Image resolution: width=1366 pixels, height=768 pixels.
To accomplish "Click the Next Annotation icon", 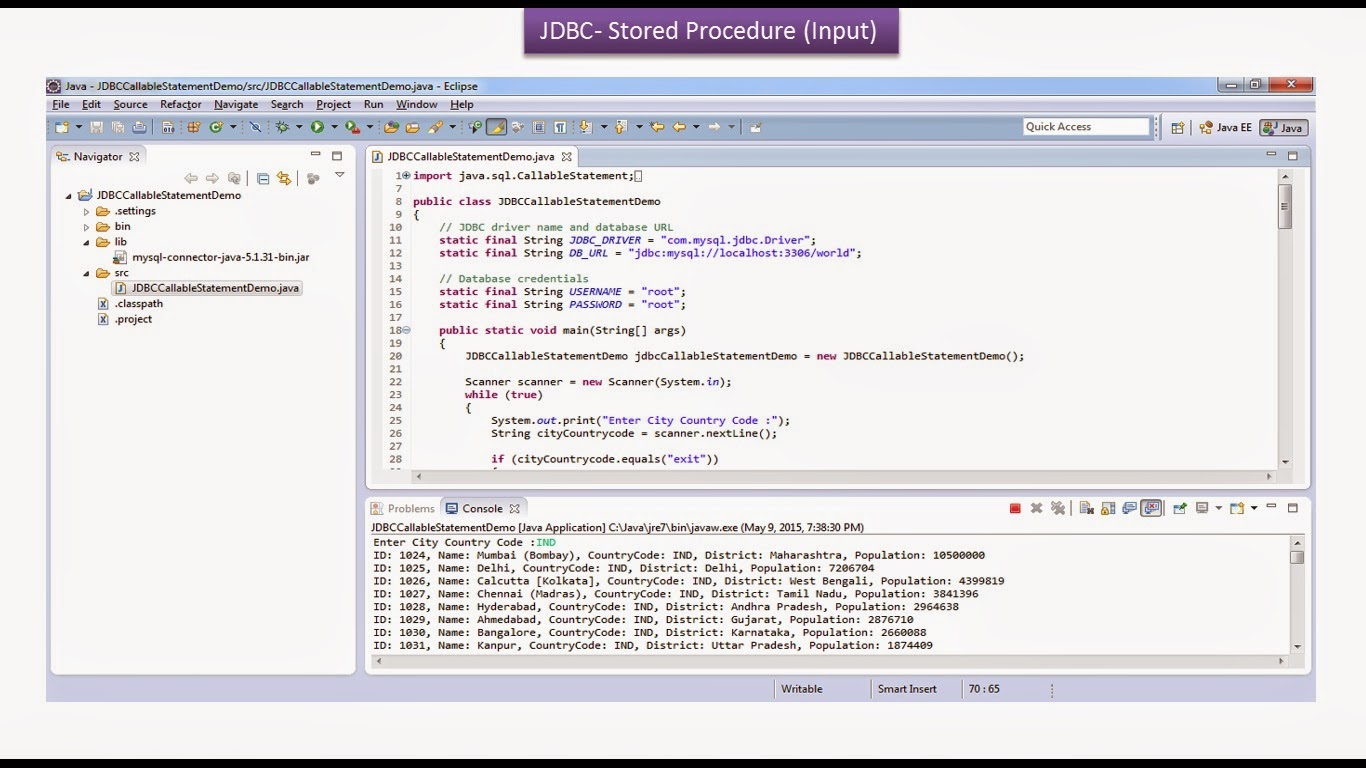I will tap(585, 127).
